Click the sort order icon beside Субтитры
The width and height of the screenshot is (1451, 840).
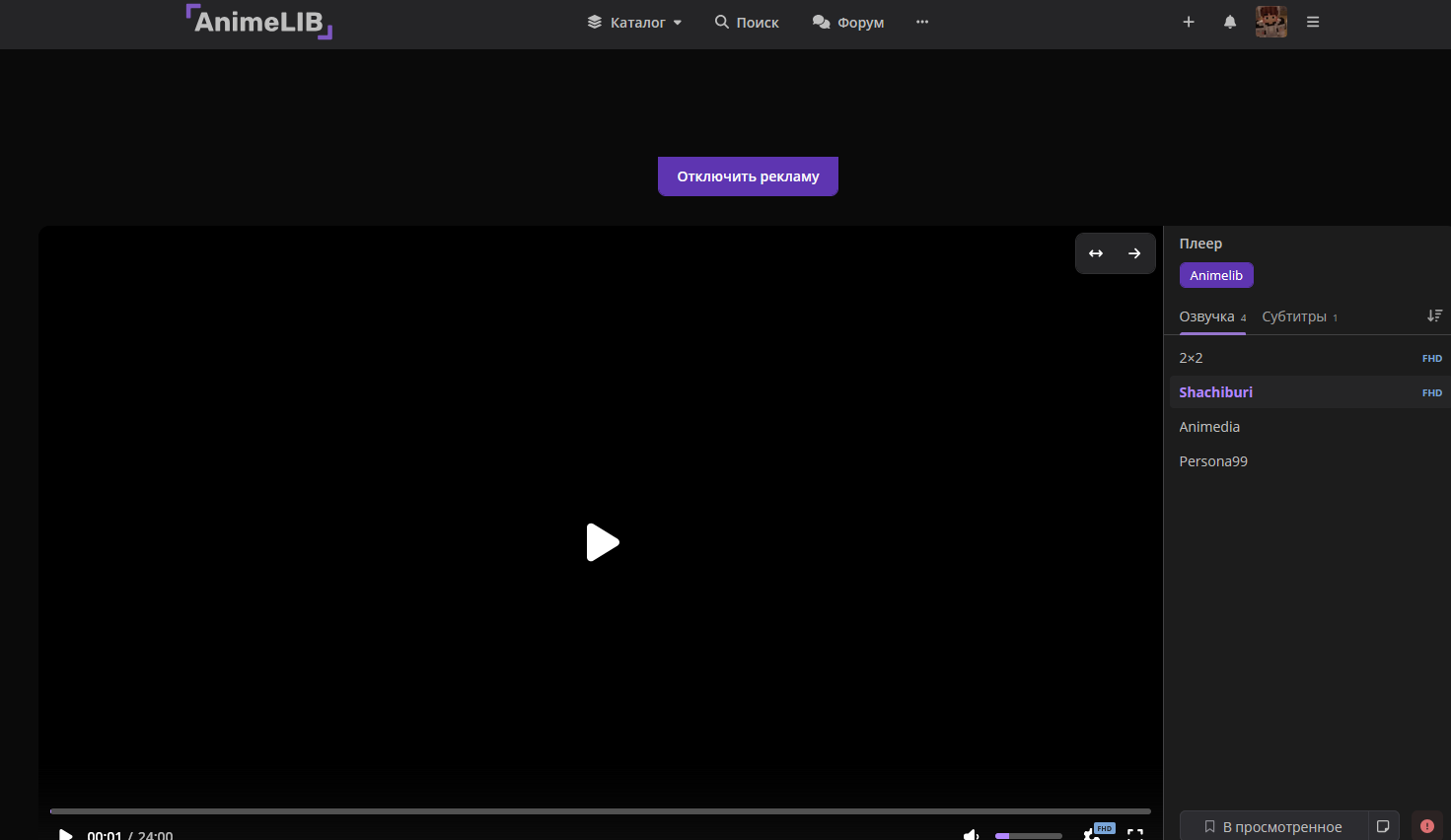pyautogui.click(x=1434, y=315)
